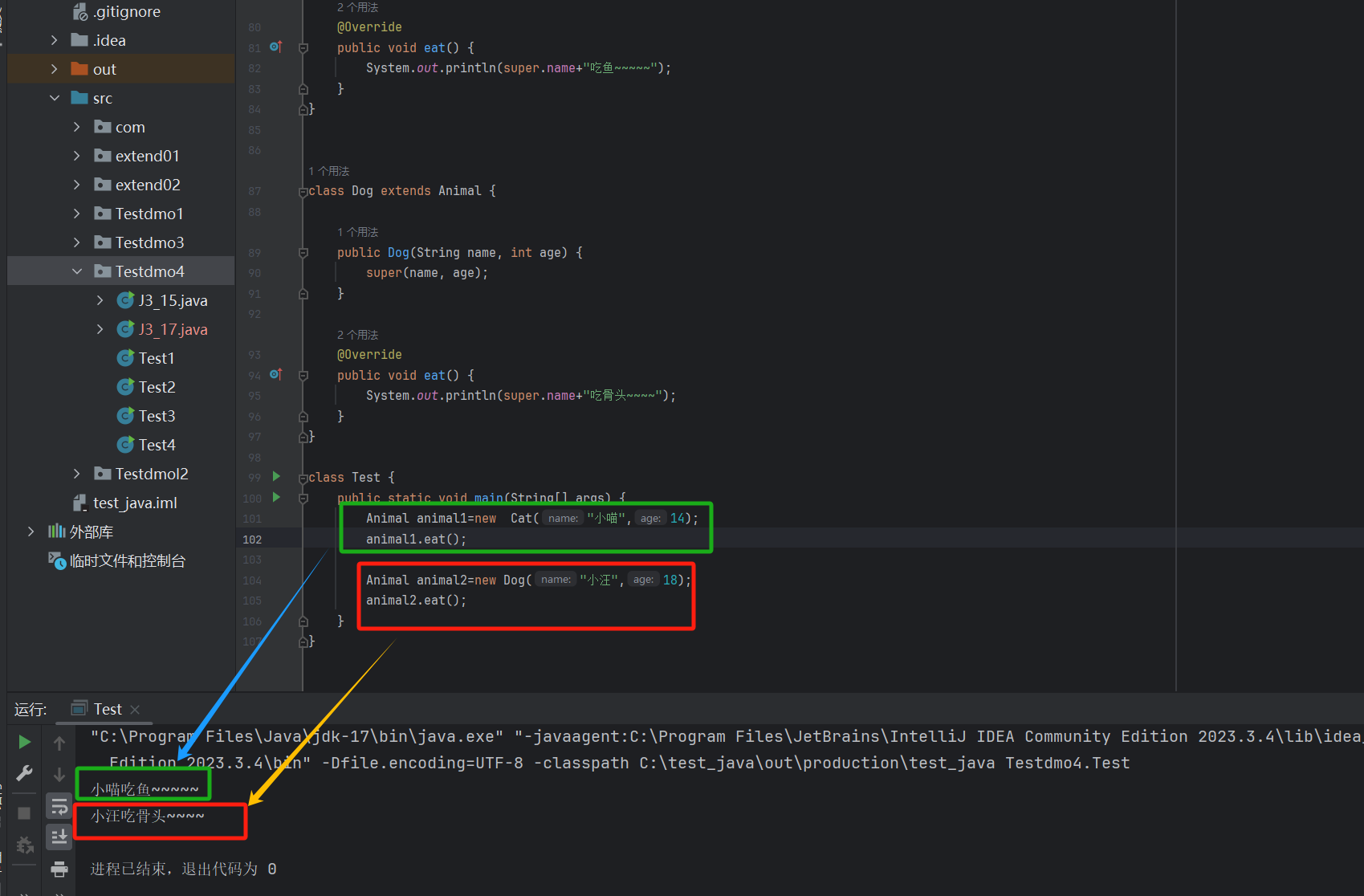
Task: Click '2 个用法' hint above line 93
Action: (357, 335)
